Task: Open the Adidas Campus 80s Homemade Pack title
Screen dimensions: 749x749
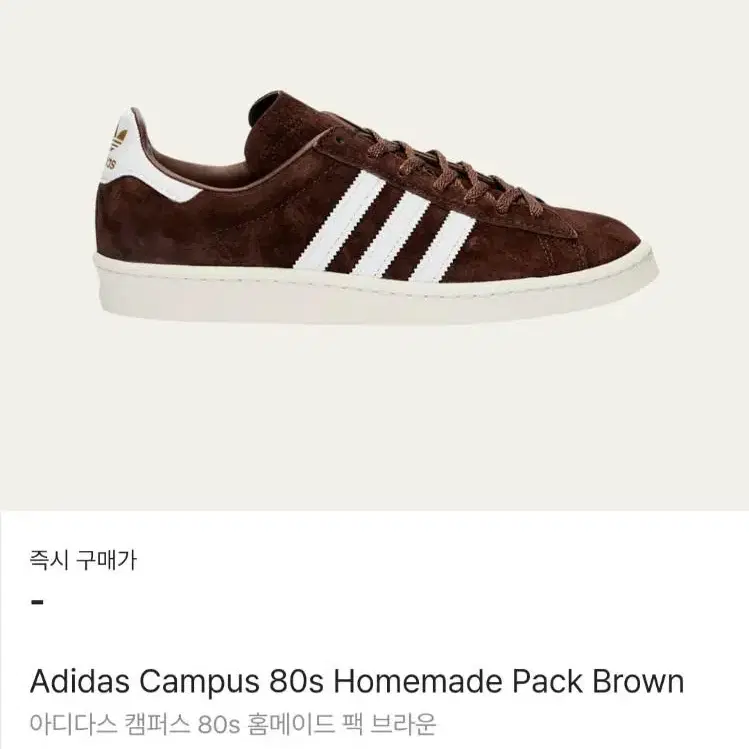Action: 357,681
